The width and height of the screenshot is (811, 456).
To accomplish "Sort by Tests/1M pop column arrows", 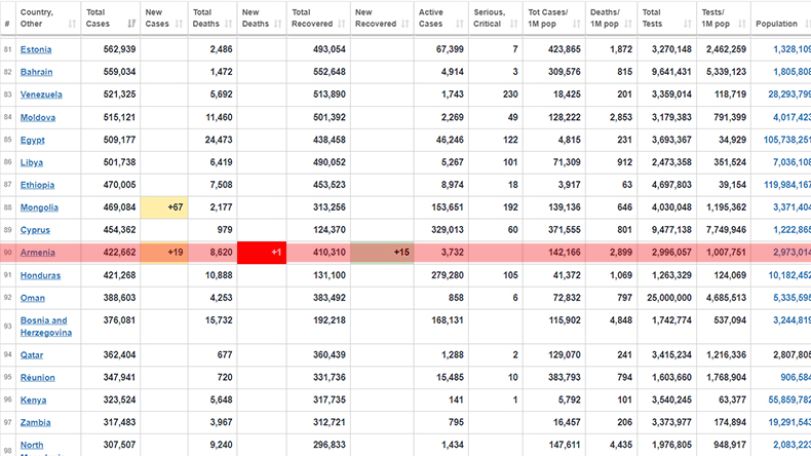I will tap(742, 24).
